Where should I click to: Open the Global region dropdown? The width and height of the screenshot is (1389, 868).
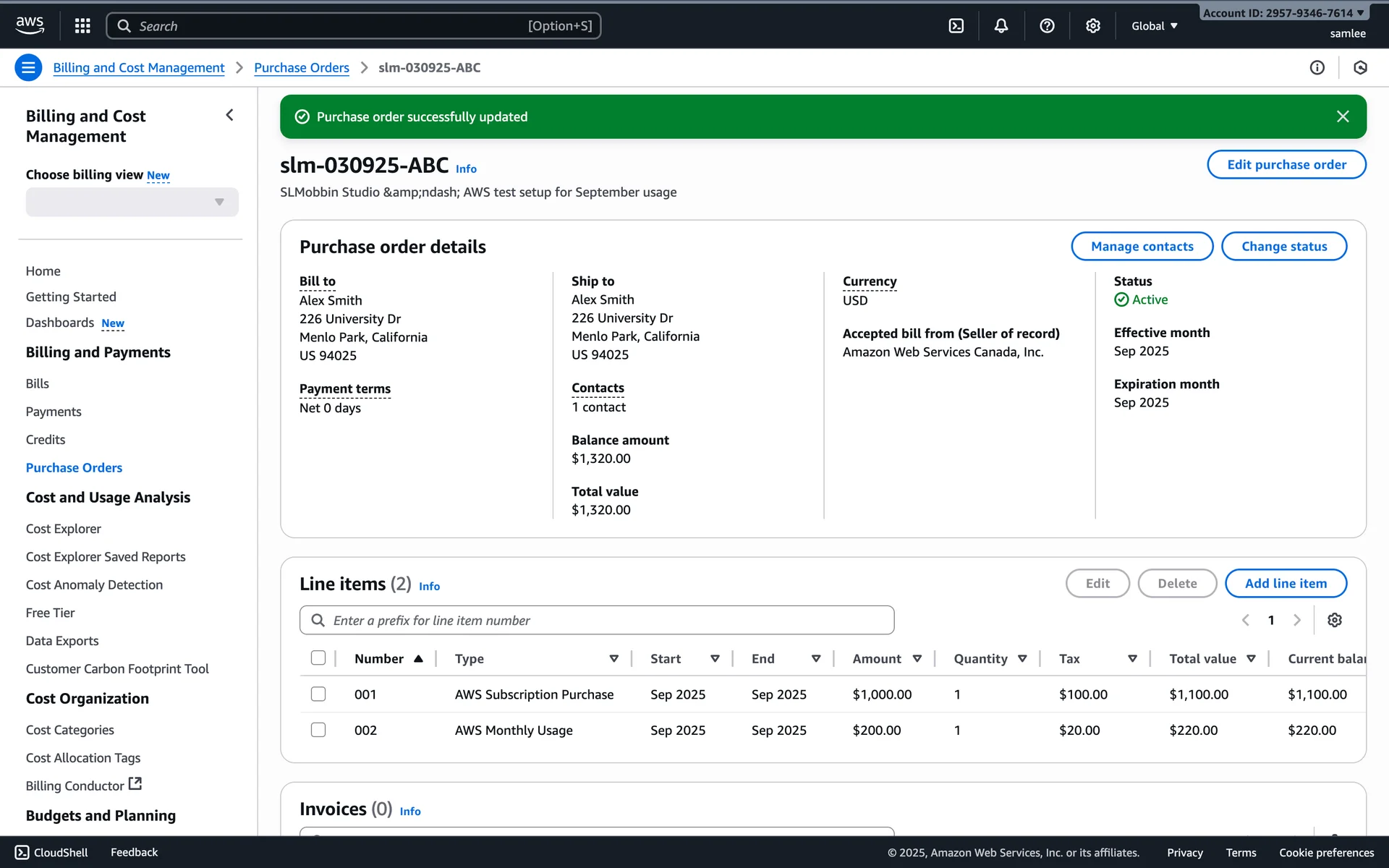[x=1154, y=26]
